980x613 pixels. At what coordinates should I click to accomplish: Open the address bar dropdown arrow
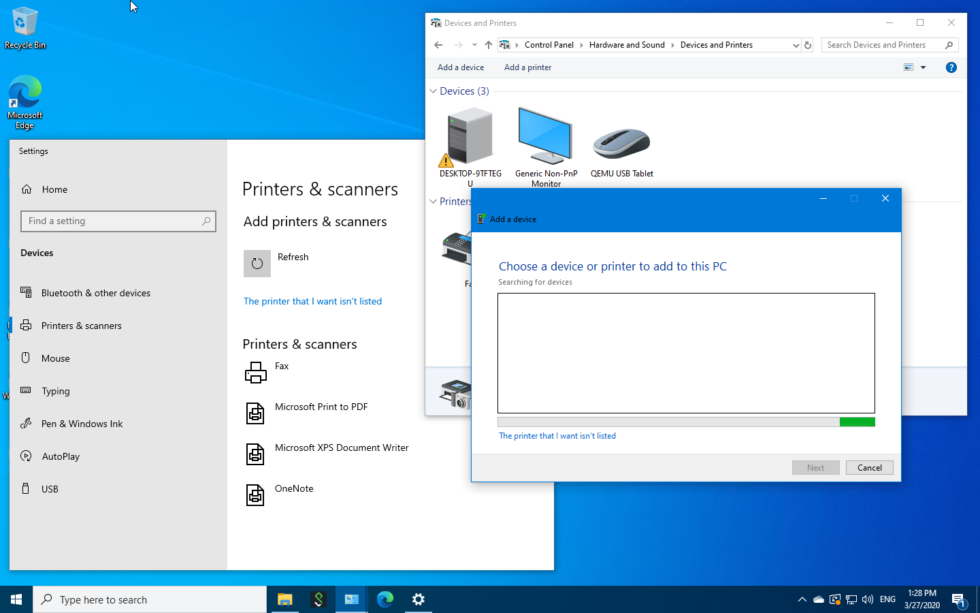coord(796,44)
